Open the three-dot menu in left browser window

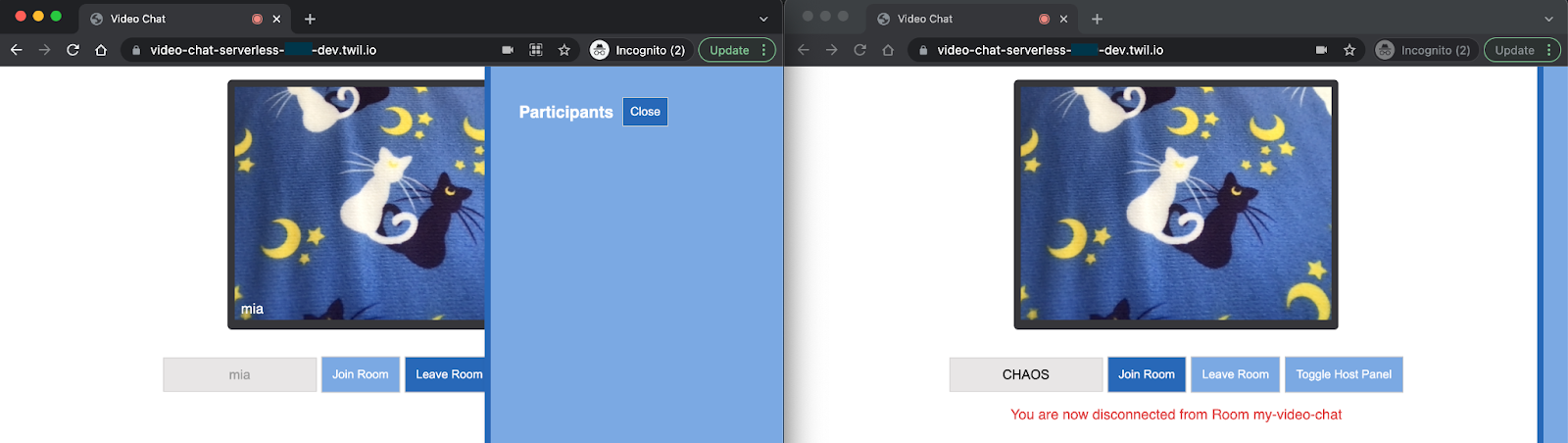[x=764, y=50]
